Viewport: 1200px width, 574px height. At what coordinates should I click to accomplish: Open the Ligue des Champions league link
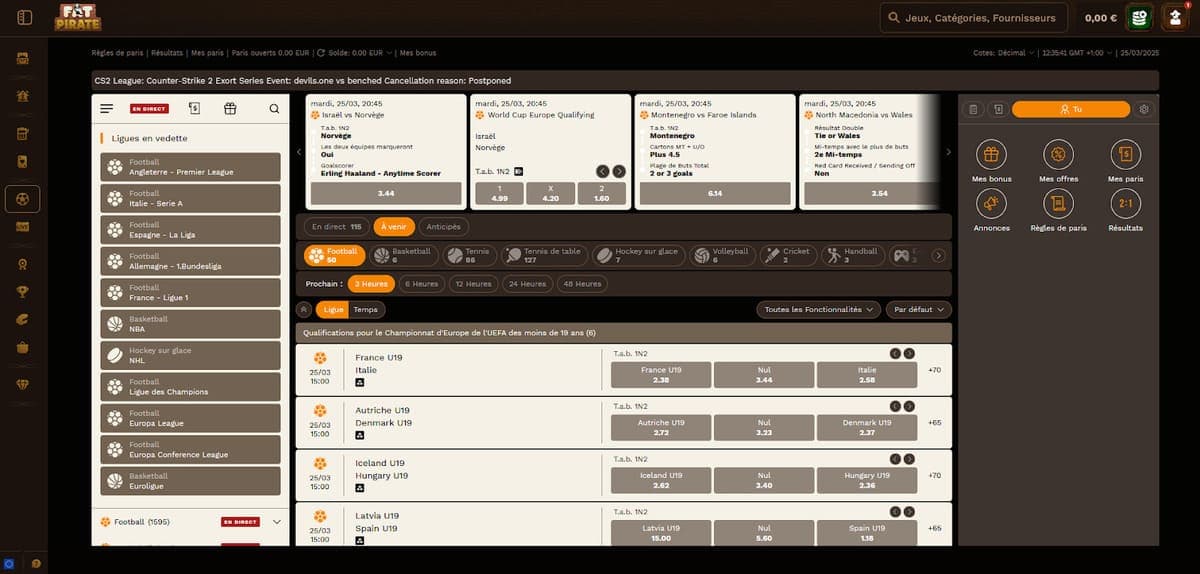pos(191,387)
